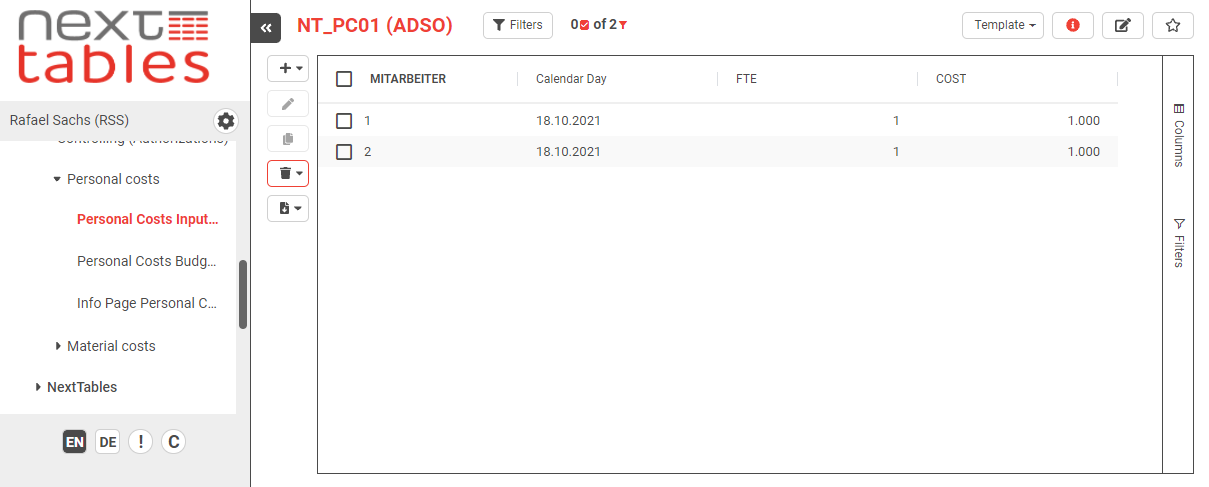Check the row for Mitarbeiter 1

tap(344, 121)
